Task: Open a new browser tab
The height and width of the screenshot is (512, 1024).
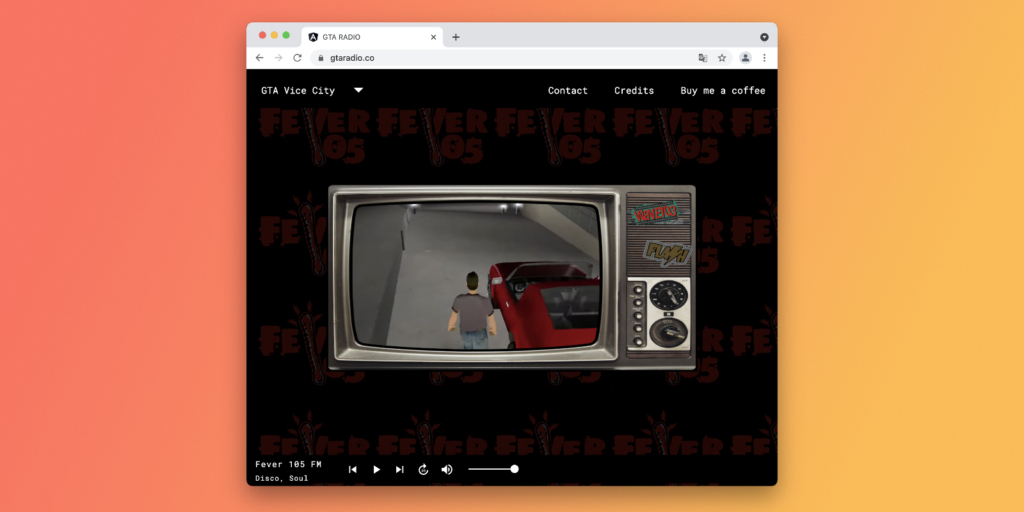Action: 456,37
